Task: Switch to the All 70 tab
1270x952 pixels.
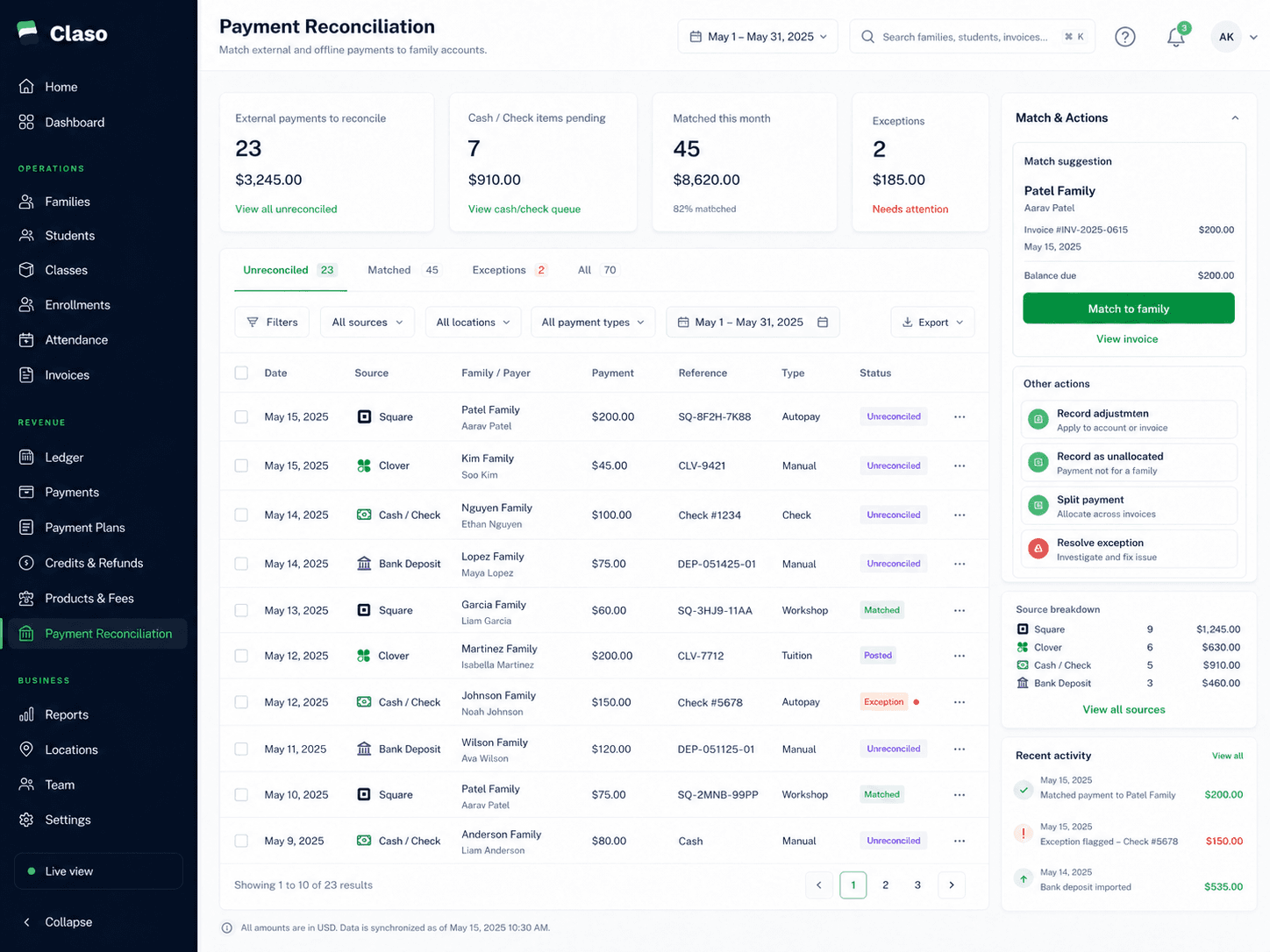Action: [x=597, y=270]
